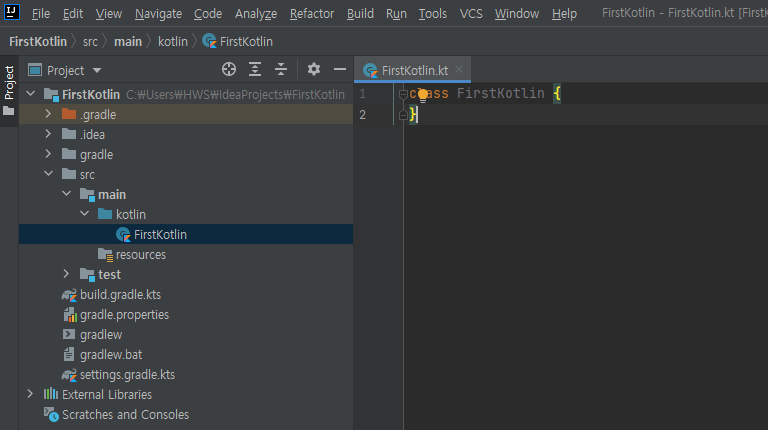
Task: Click the FirstKotlin class icon in the tree
Action: coord(123,235)
